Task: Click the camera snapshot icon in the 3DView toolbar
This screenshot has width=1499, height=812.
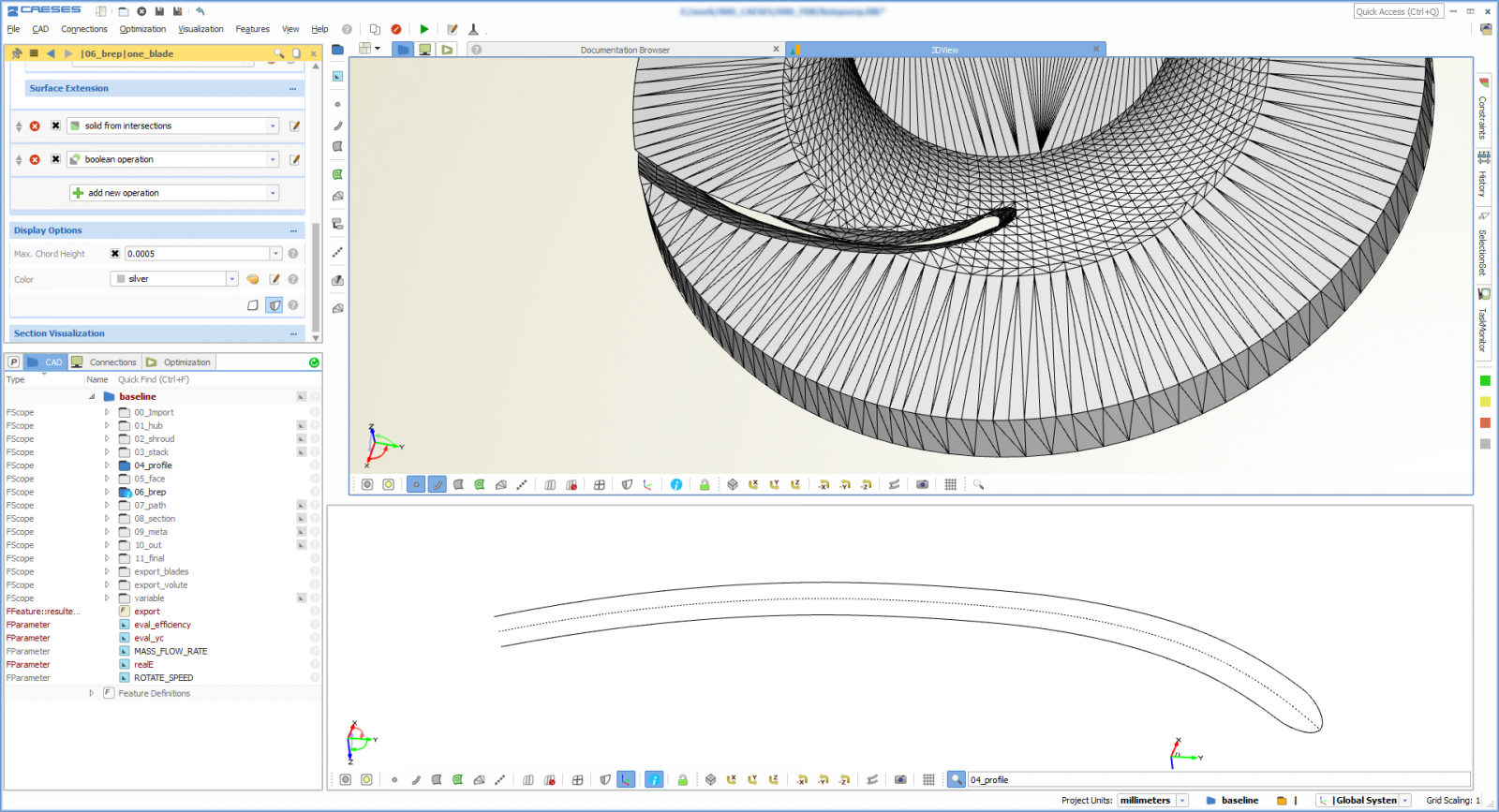Action: [x=923, y=484]
